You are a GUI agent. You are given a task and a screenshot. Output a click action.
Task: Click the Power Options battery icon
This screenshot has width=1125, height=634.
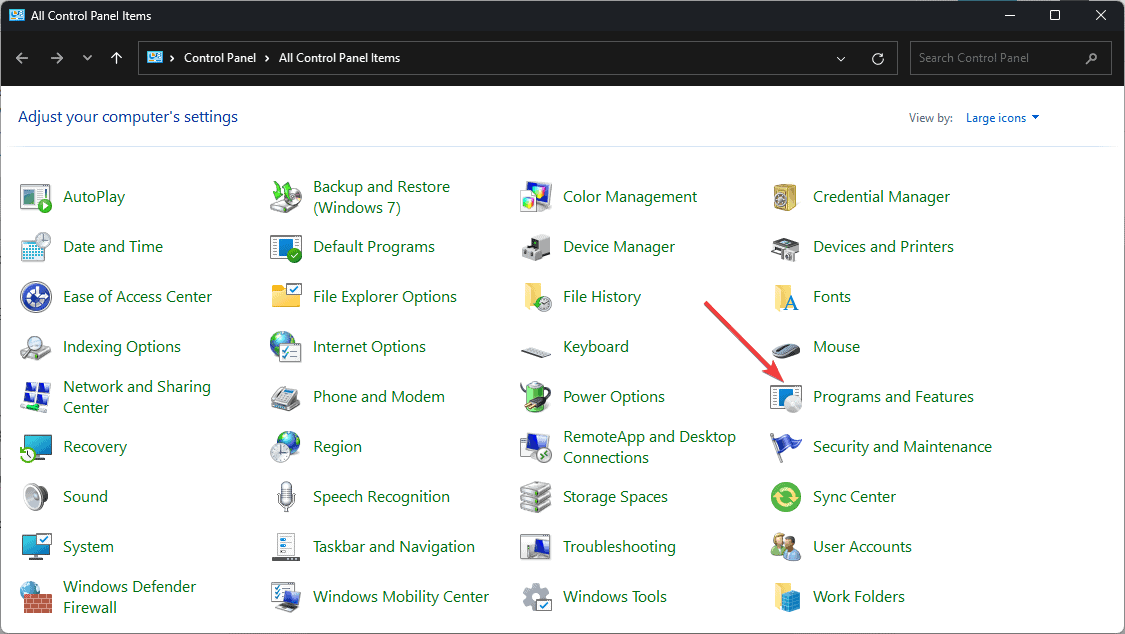(535, 397)
